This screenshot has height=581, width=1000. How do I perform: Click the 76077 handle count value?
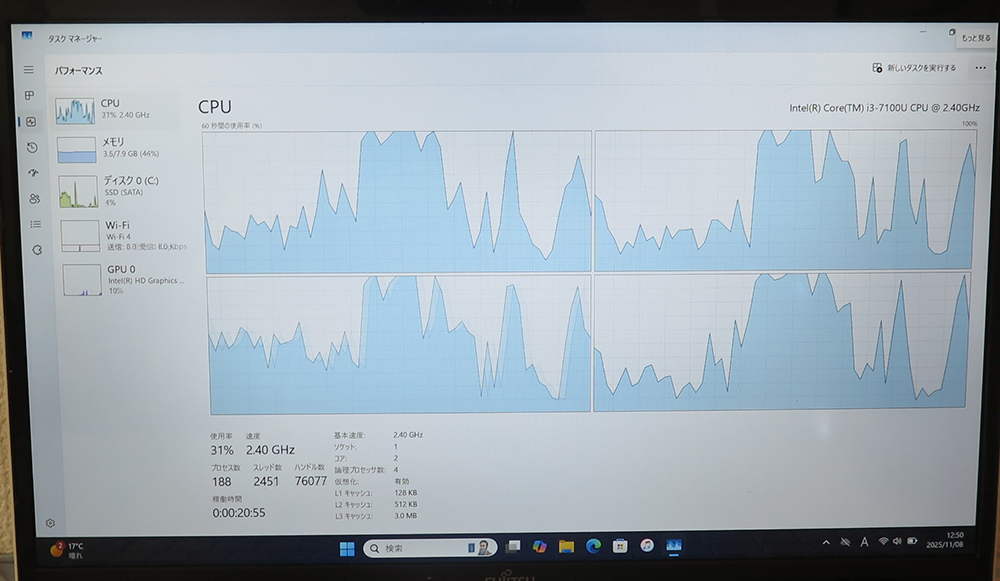pyautogui.click(x=311, y=481)
